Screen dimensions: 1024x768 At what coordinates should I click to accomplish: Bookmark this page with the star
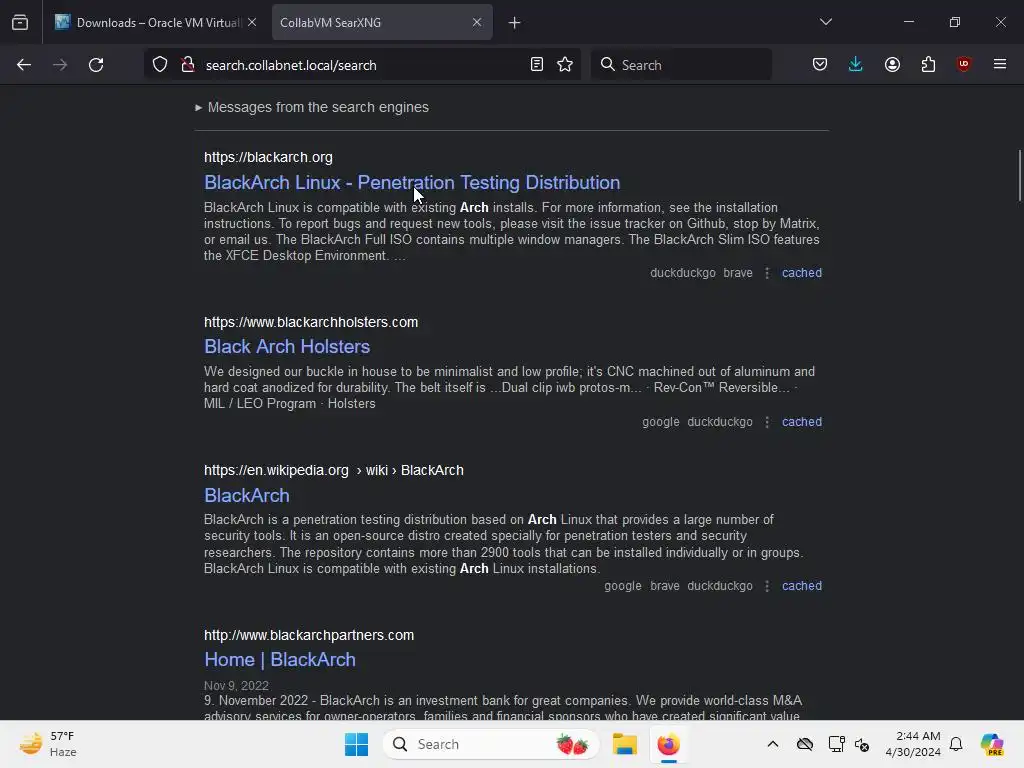(x=565, y=65)
